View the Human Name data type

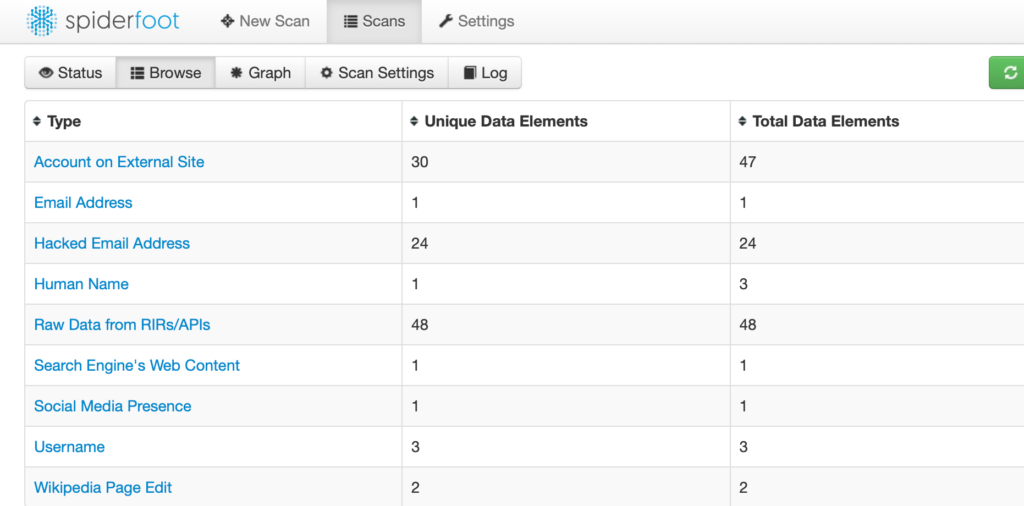(x=81, y=284)
